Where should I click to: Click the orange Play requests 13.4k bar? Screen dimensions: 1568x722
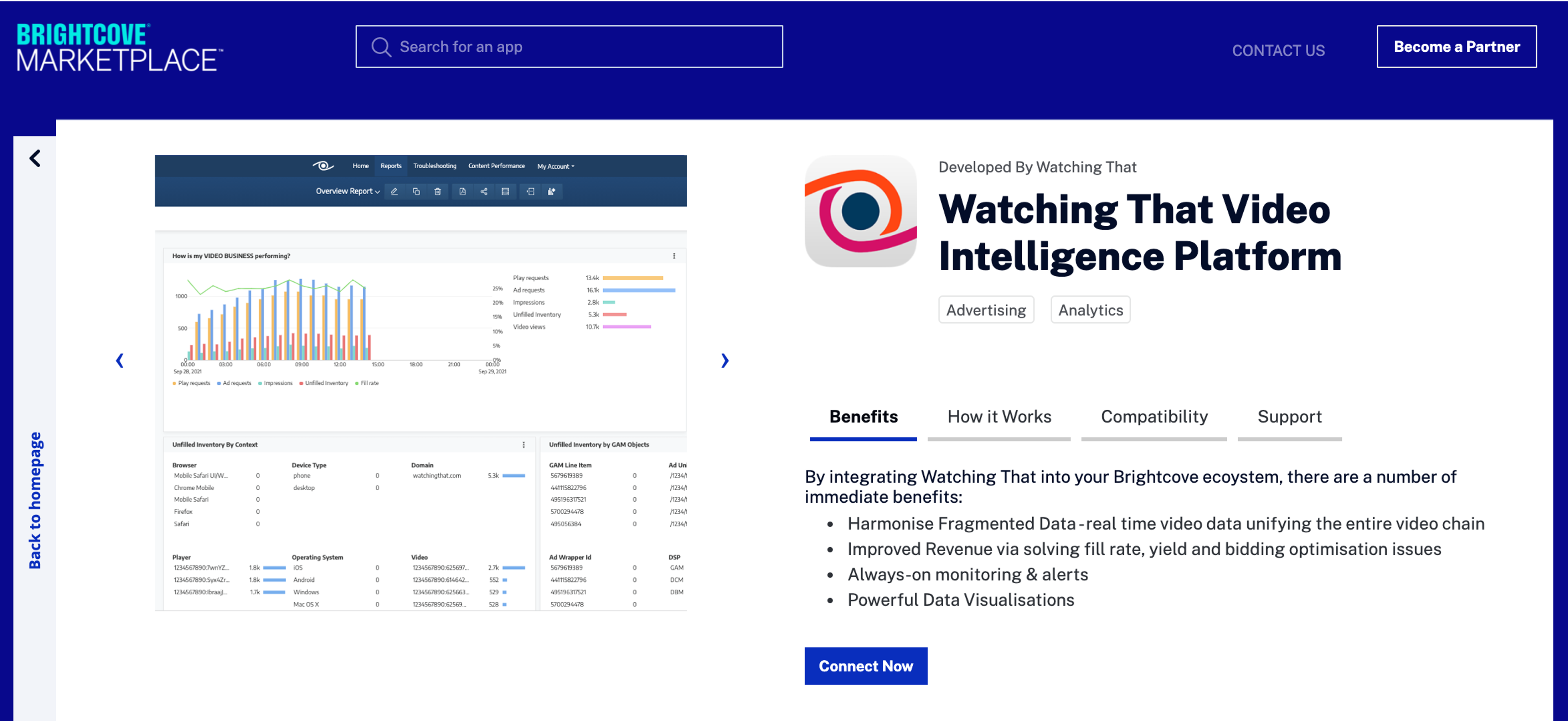click(x=633, y=278)
